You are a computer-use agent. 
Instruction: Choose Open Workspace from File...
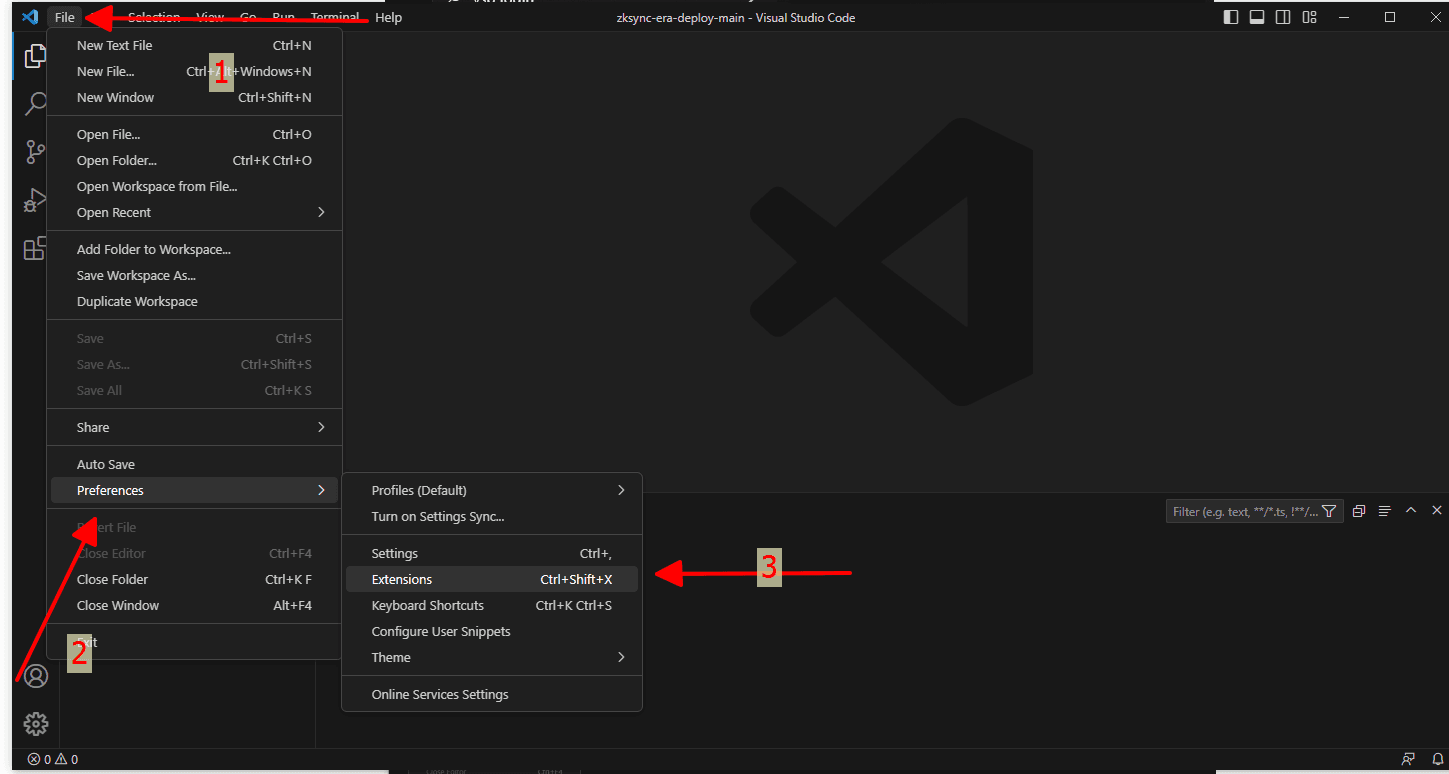194,186
